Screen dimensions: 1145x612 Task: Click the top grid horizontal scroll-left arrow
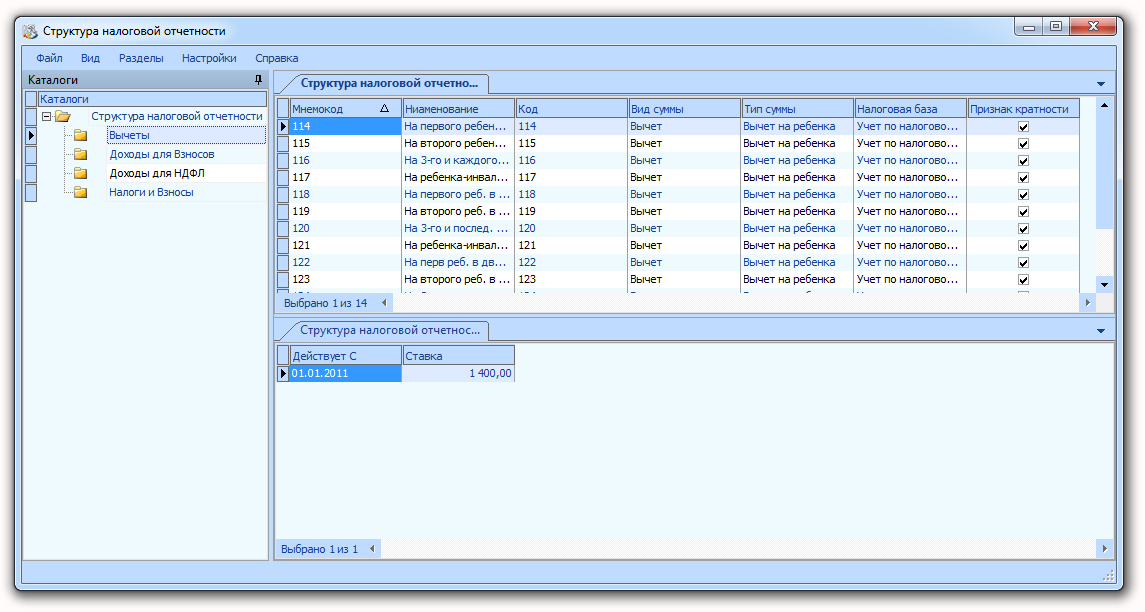coord(385,302)
